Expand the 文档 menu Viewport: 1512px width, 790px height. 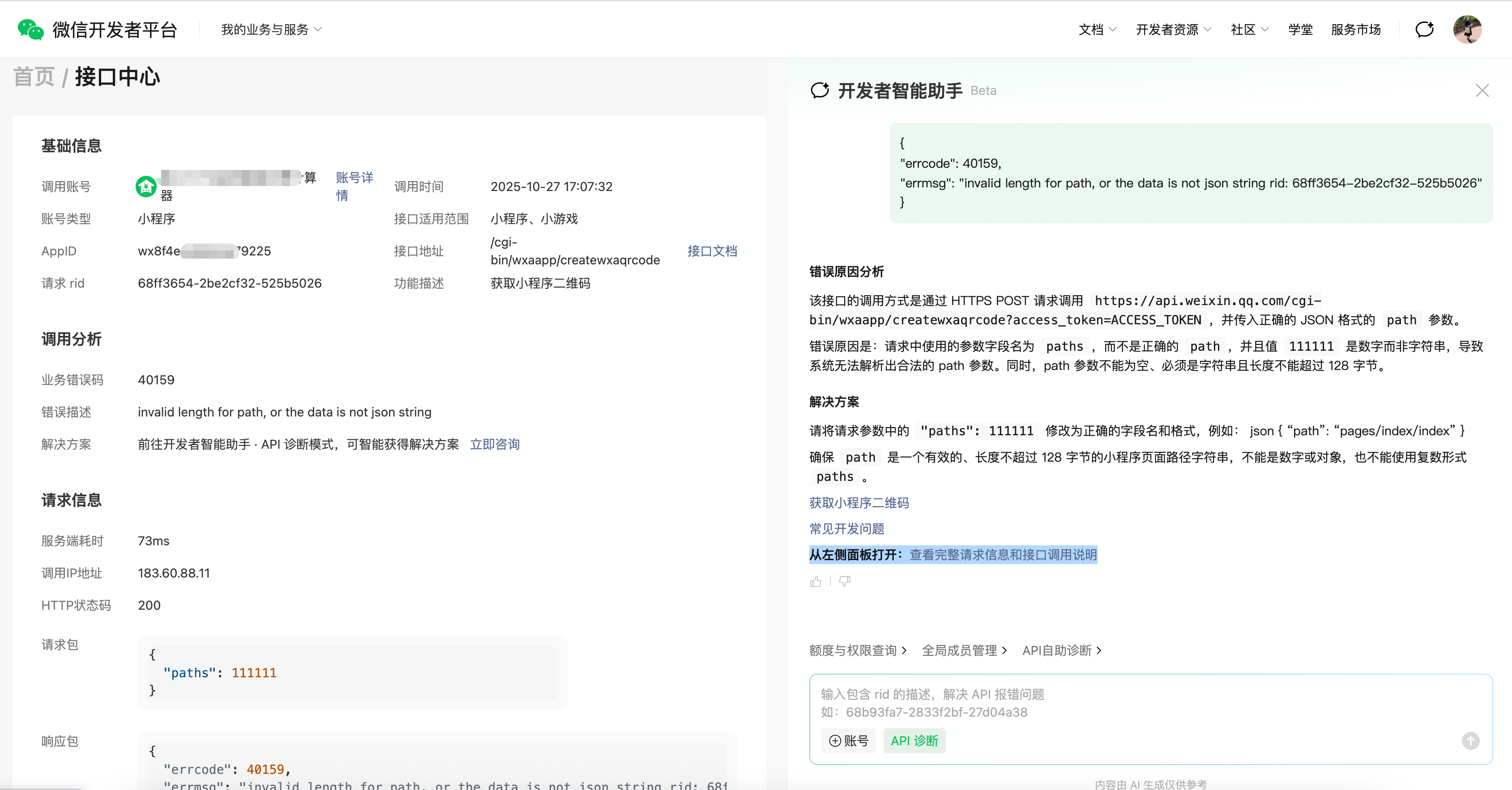click(x=1097, y=30)
